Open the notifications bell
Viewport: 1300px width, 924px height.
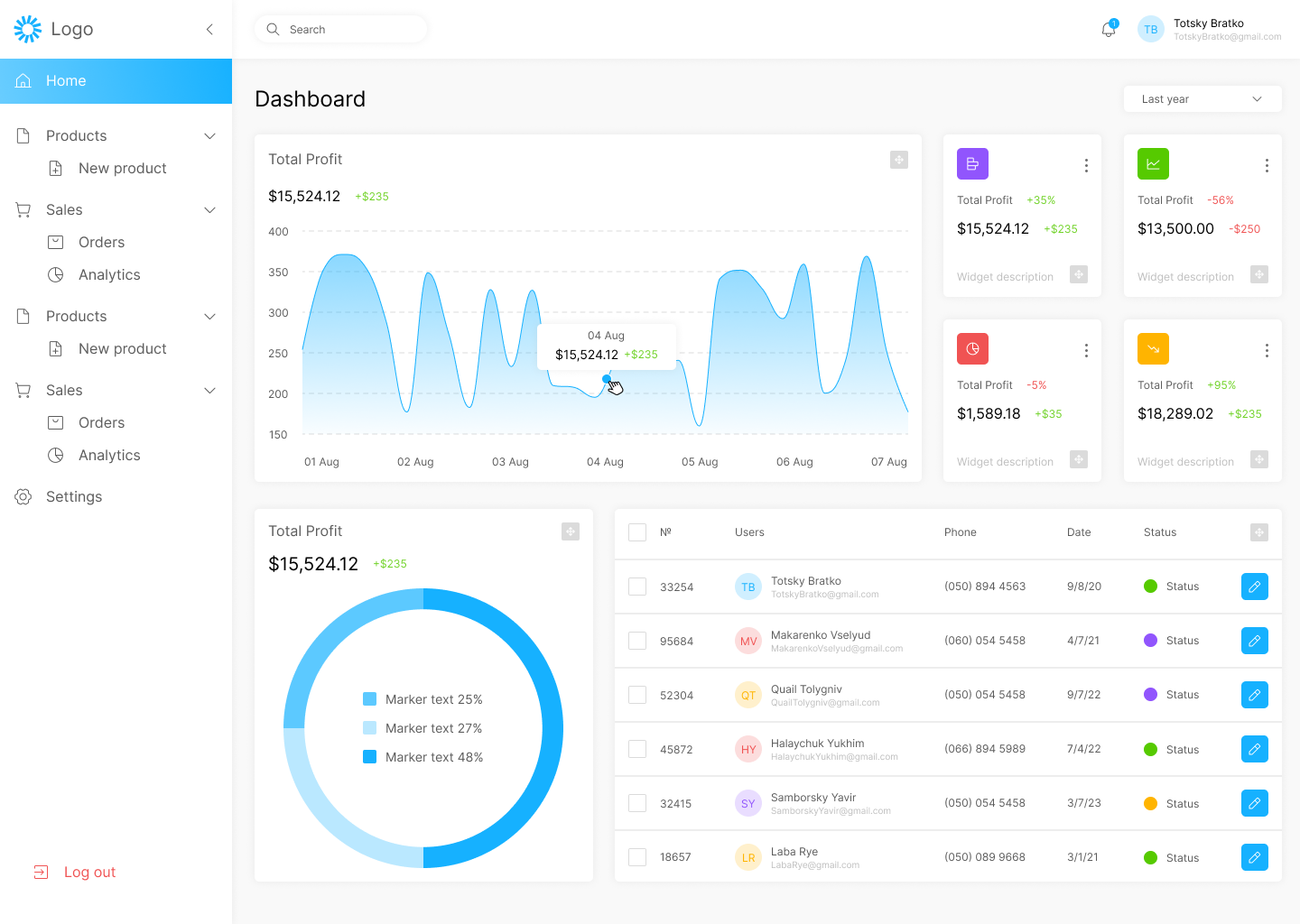(1109, 30)
